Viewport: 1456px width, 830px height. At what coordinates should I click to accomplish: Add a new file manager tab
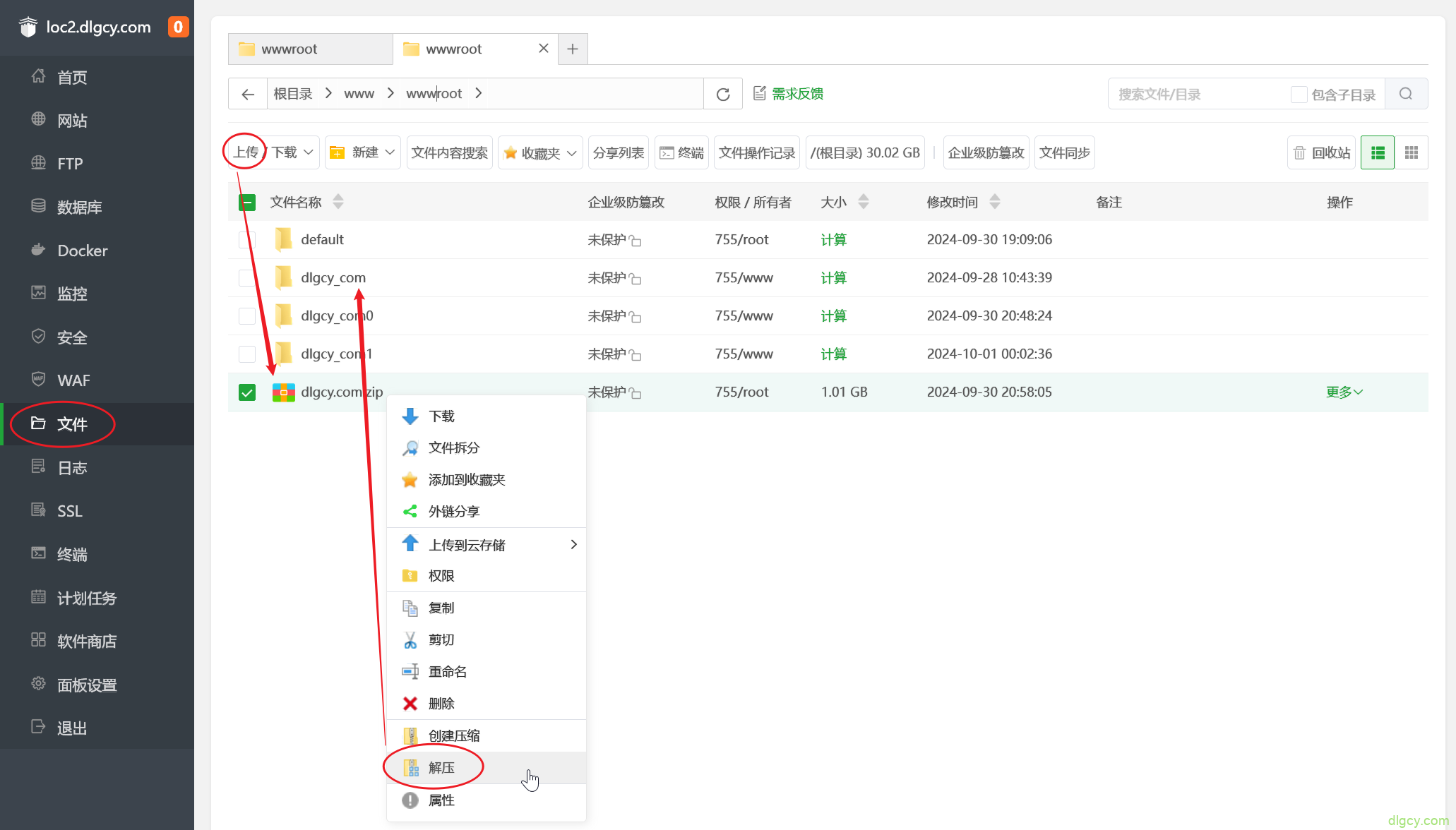click(x=573, y=49)
